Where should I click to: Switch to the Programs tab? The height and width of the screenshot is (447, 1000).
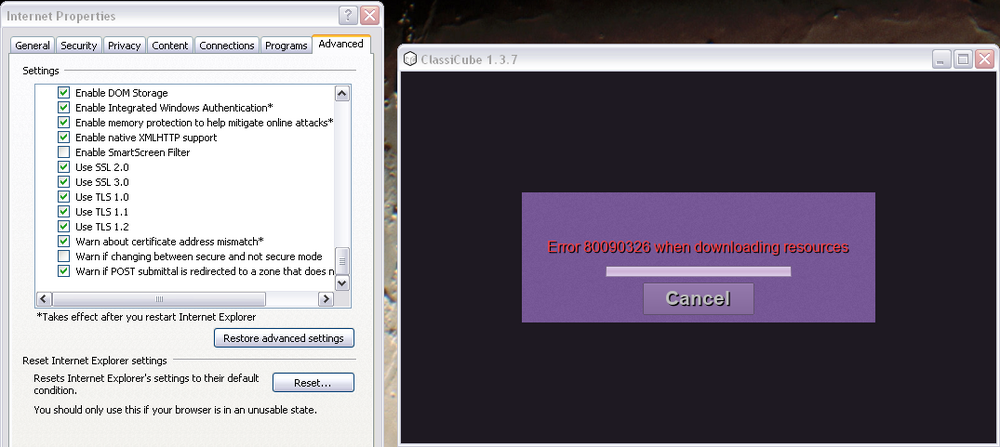[x=286, y=45]
